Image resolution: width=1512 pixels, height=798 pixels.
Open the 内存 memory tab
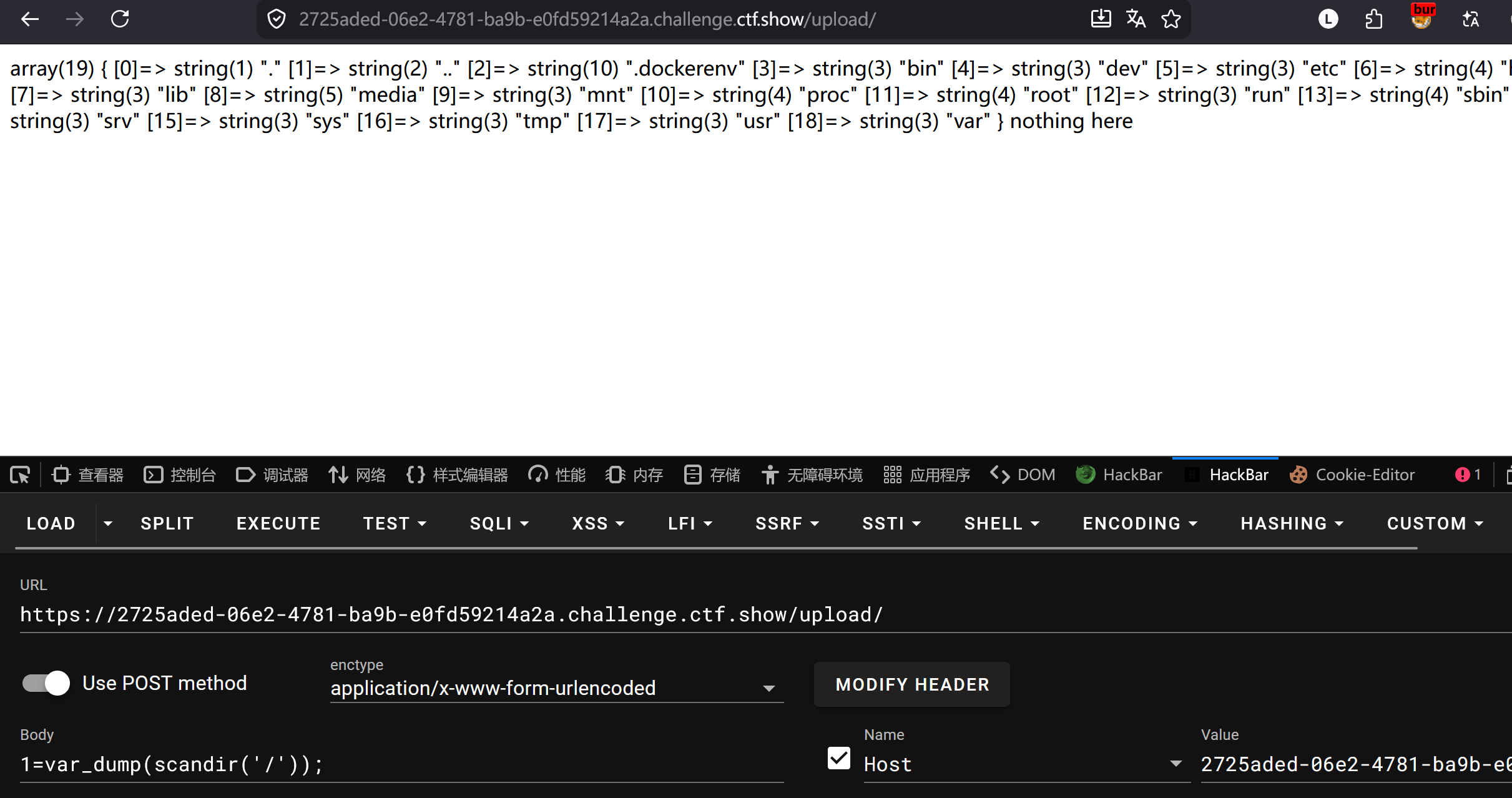point(634,475)
